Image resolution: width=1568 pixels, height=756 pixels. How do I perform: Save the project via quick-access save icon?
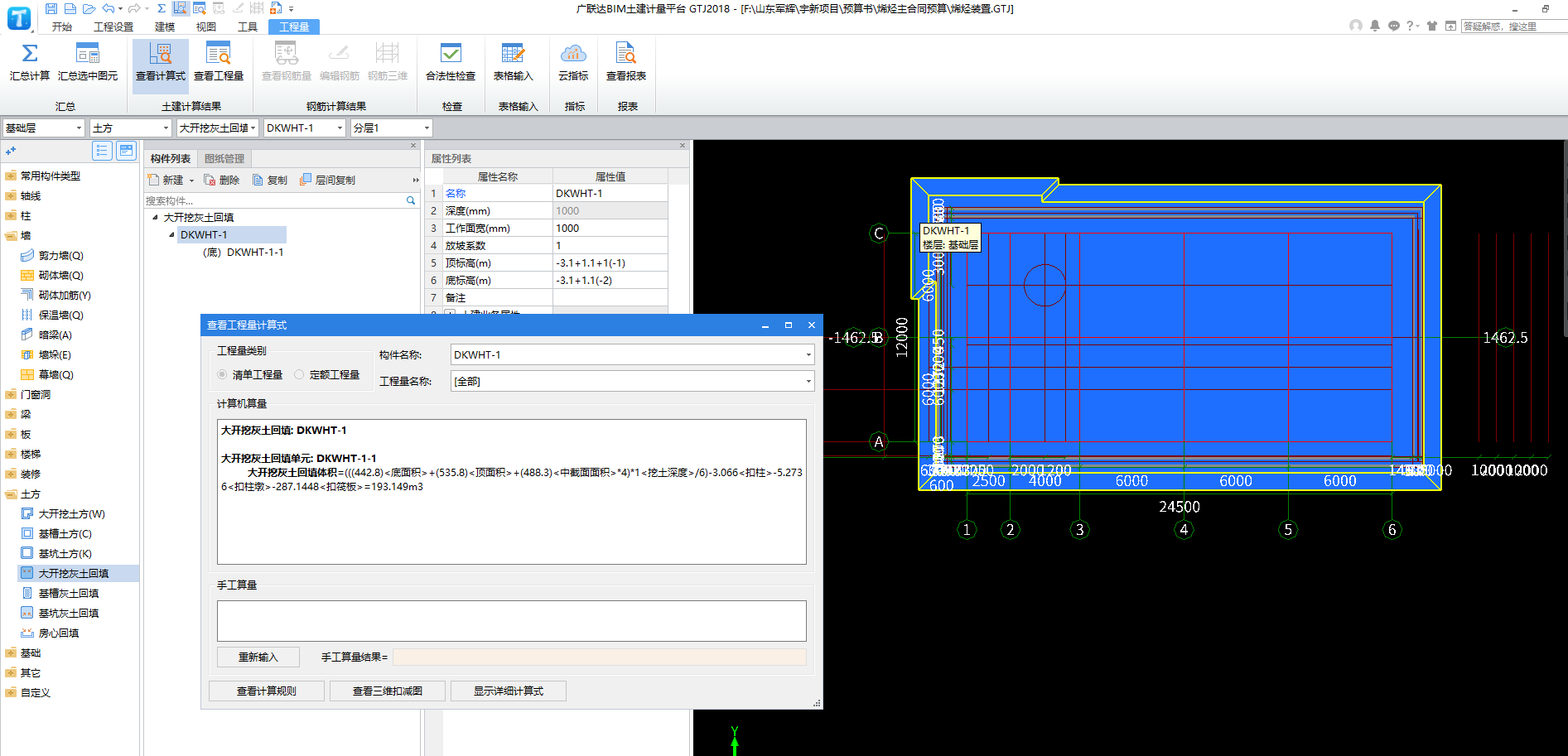(51, 8)
